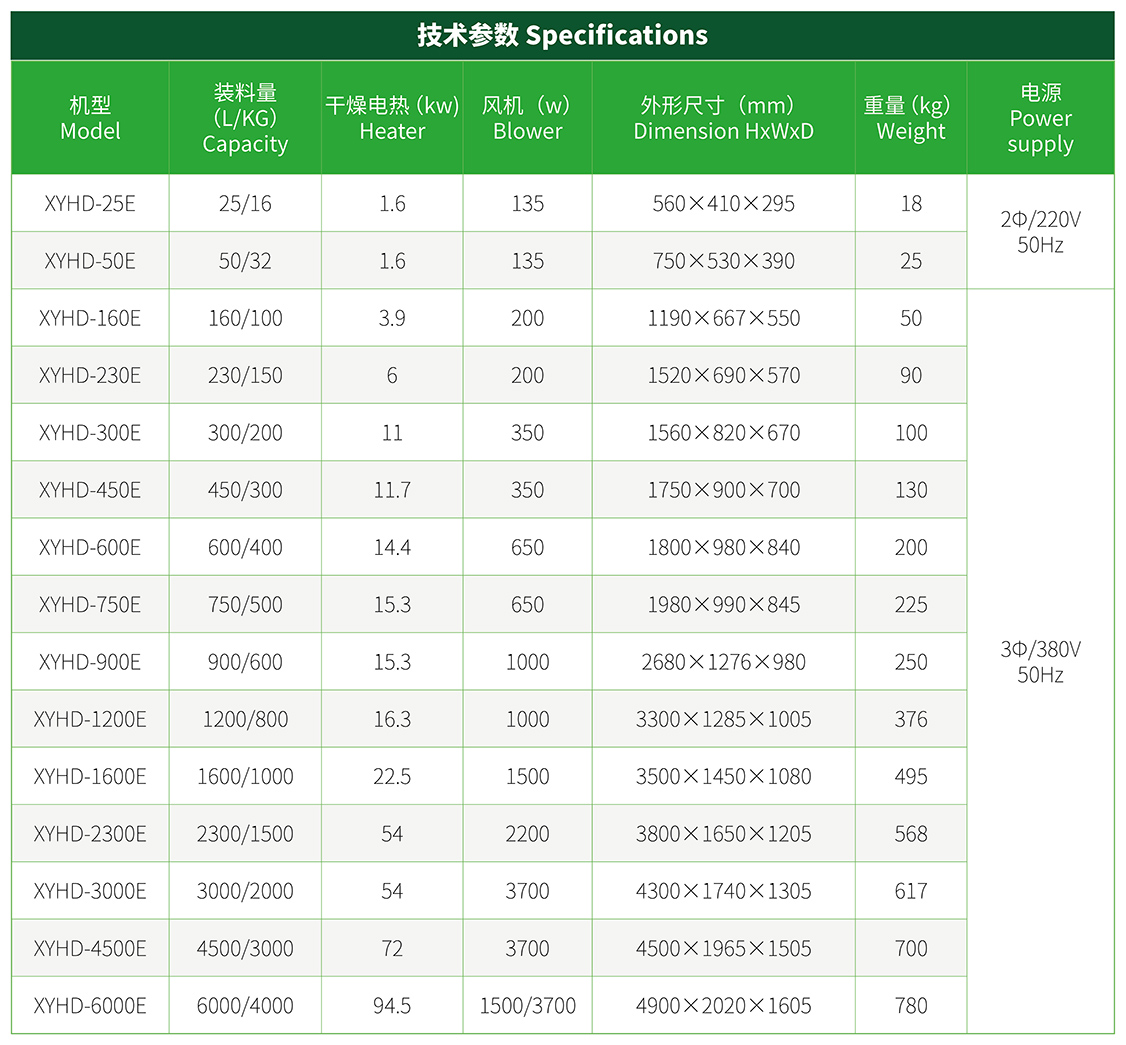Select the 3Φ/380V 50Hz power cell
The width and height of the screenshot is (1126, 1045).
[1040, 661]
